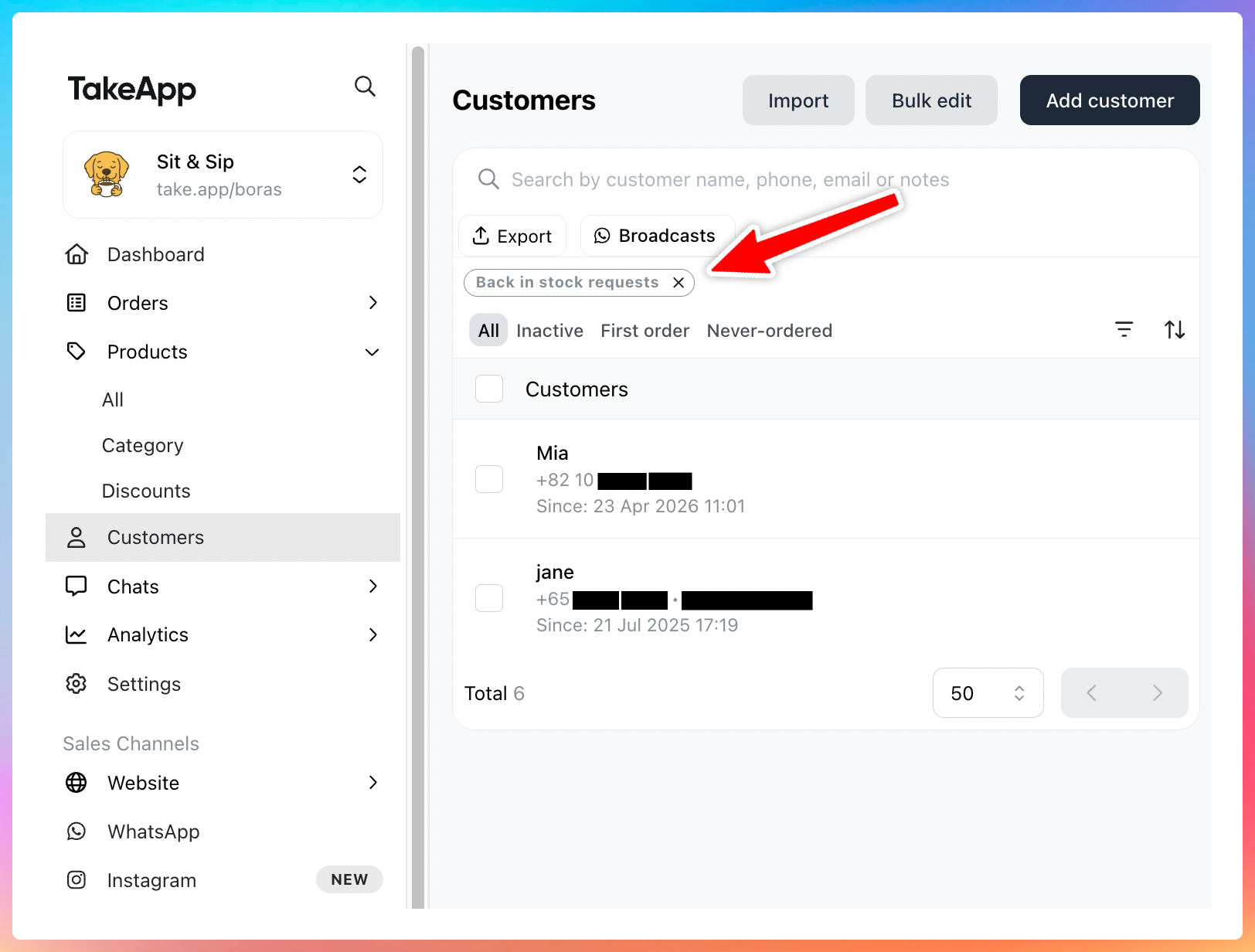
Task: Click the Add customer button
Action: pos(1109,100)
